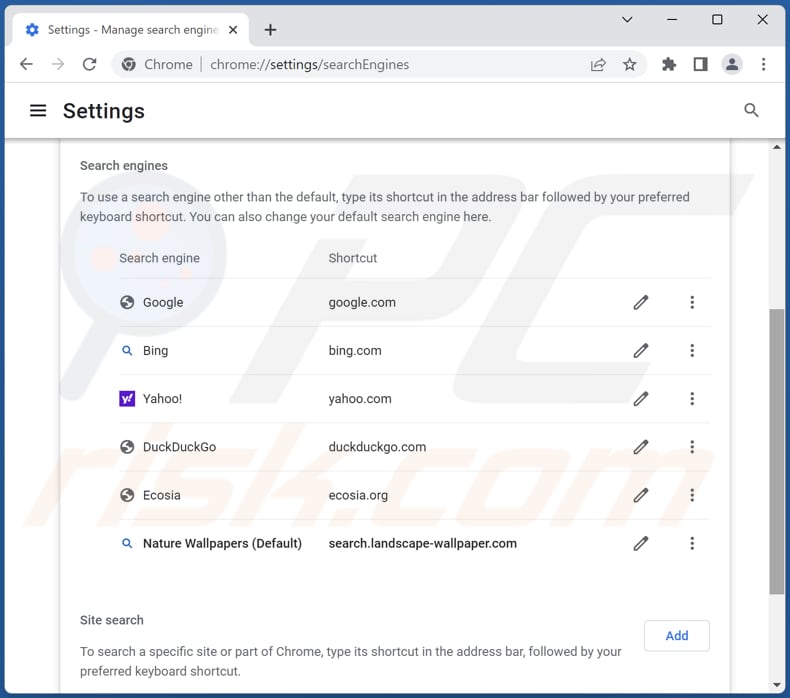790x698 pixels.
Task: Reload the current page
Action: (90, 64)
